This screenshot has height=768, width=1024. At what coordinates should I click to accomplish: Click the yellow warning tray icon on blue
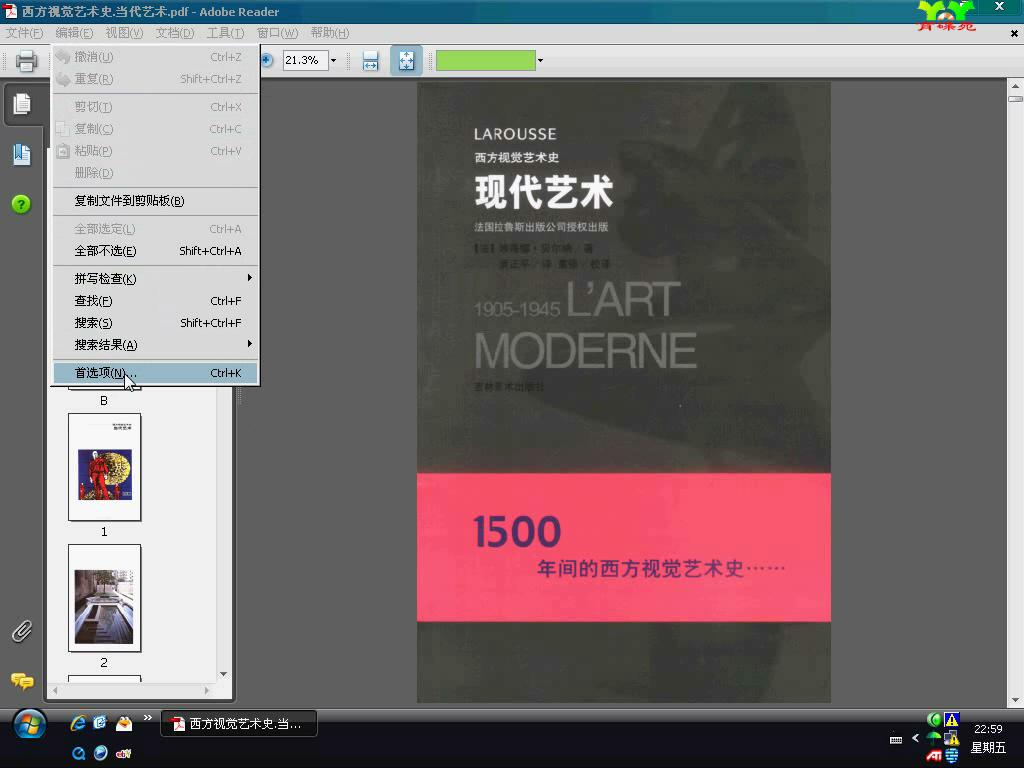[x=952, y=720]
